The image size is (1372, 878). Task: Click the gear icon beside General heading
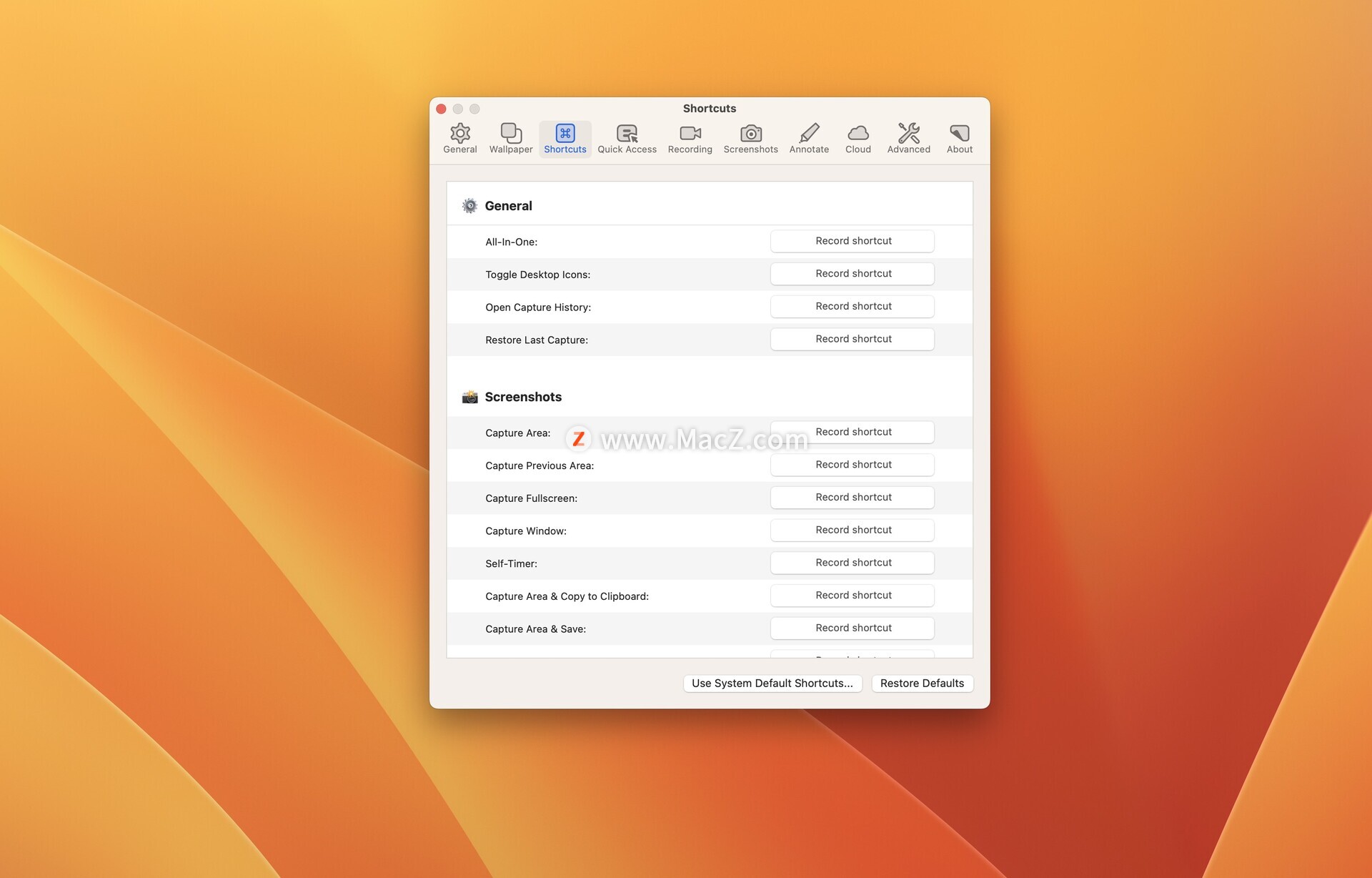(x=469, y=206)
